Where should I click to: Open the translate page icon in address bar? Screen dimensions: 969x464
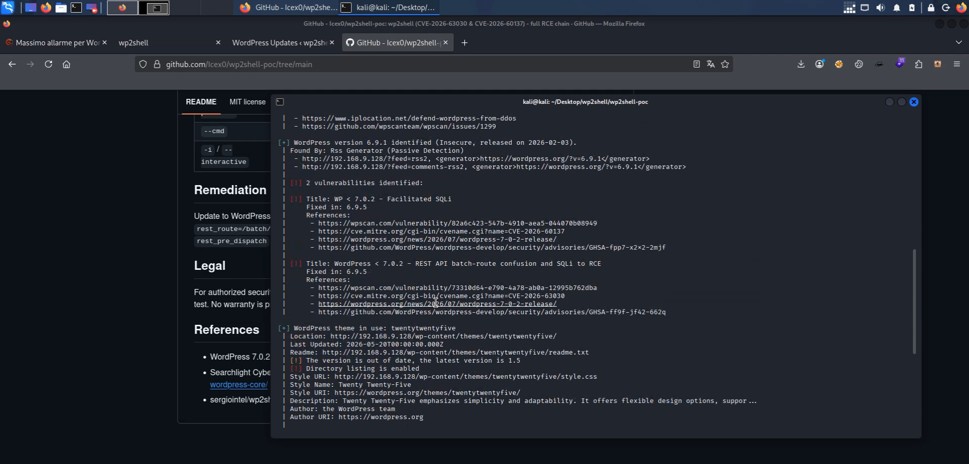pos(711,64)
